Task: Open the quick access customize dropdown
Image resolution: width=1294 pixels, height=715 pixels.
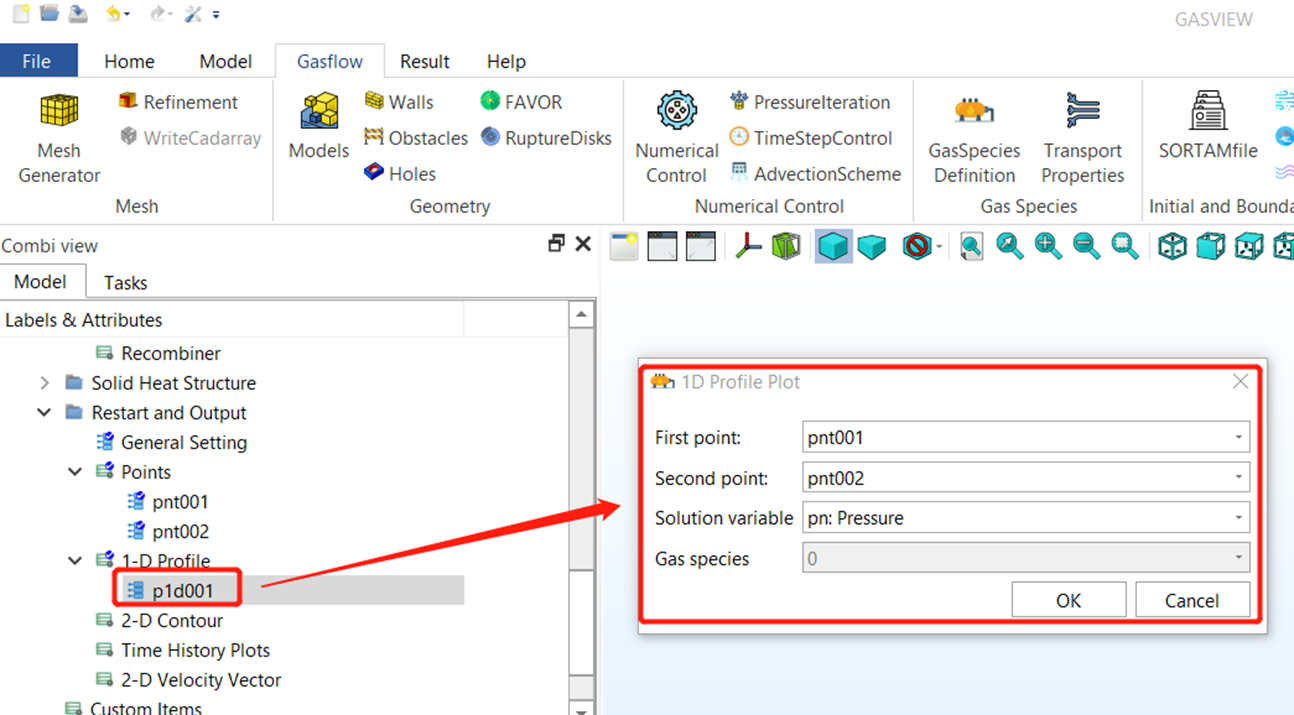Action: click(217, 14)
